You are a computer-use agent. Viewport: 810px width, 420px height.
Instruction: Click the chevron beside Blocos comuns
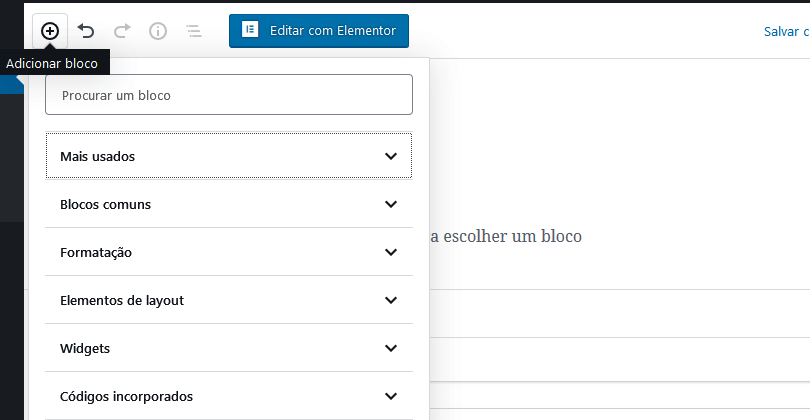click(x=391, y=204)
